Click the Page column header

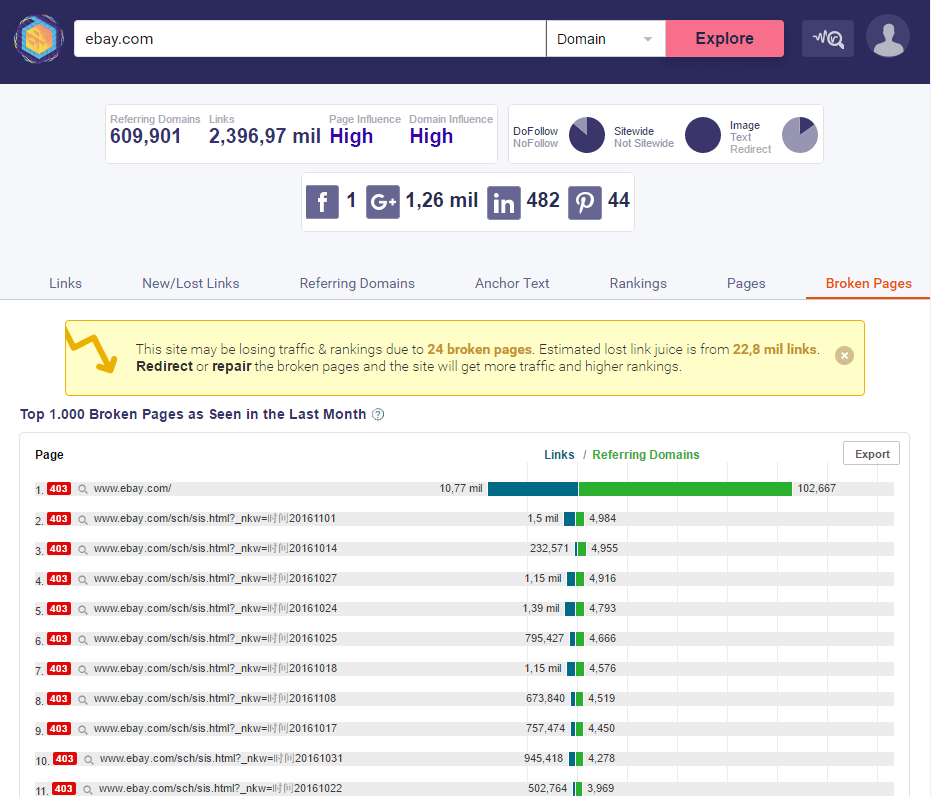pyautogui.click(x=49, y=455)
